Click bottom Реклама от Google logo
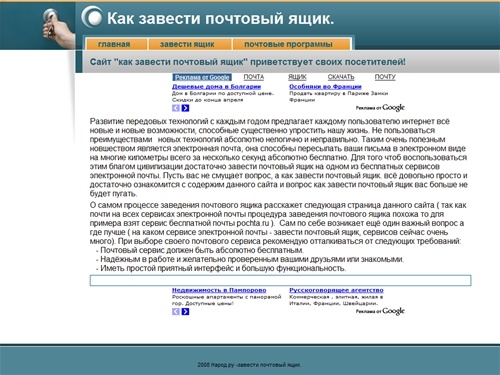 (380, 311)
